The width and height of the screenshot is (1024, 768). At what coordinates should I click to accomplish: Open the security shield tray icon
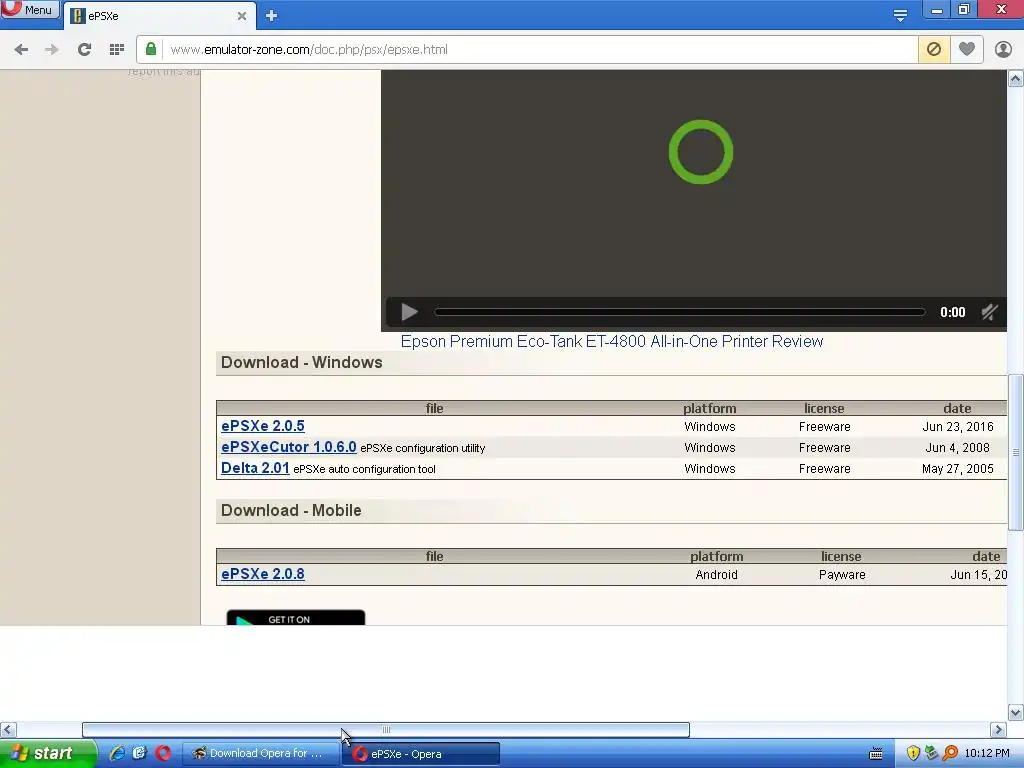coord(913,753)
